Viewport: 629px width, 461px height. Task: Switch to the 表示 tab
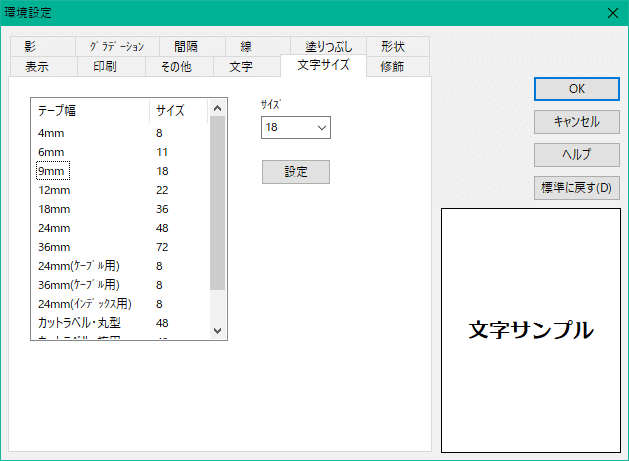[37, 67]
